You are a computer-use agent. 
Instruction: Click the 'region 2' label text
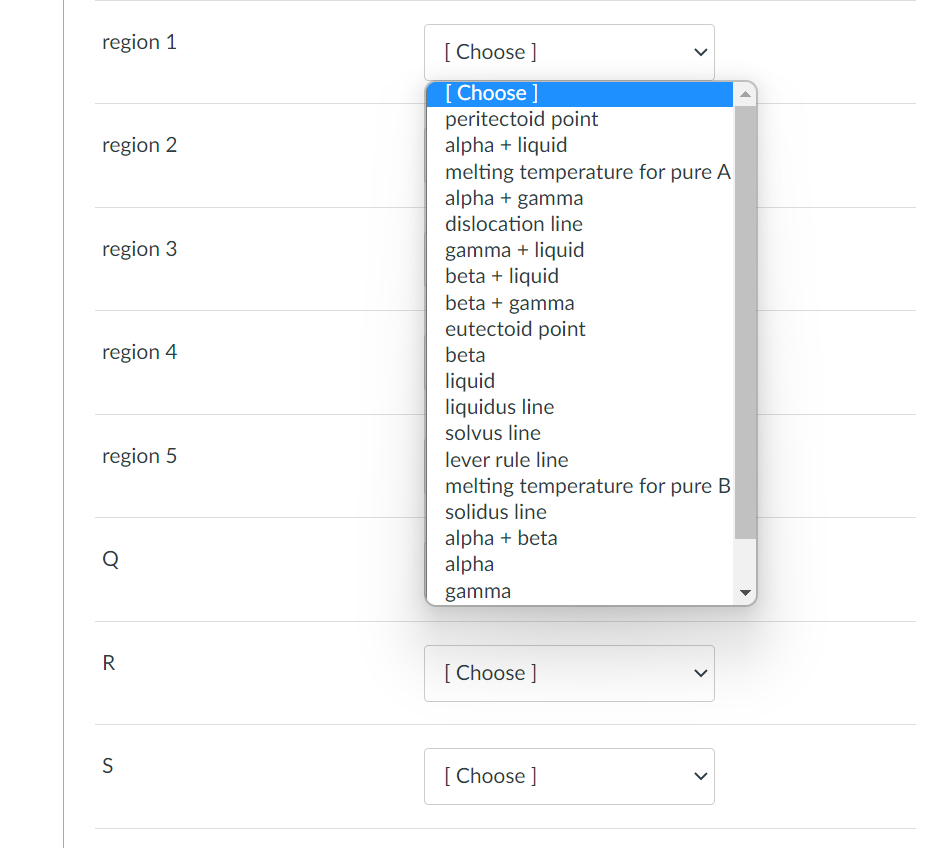(x=139, y=146)
